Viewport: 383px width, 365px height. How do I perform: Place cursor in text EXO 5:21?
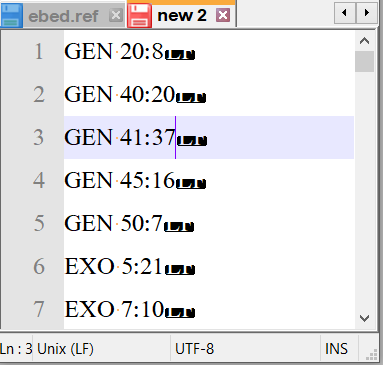click(x=114, y=266)
